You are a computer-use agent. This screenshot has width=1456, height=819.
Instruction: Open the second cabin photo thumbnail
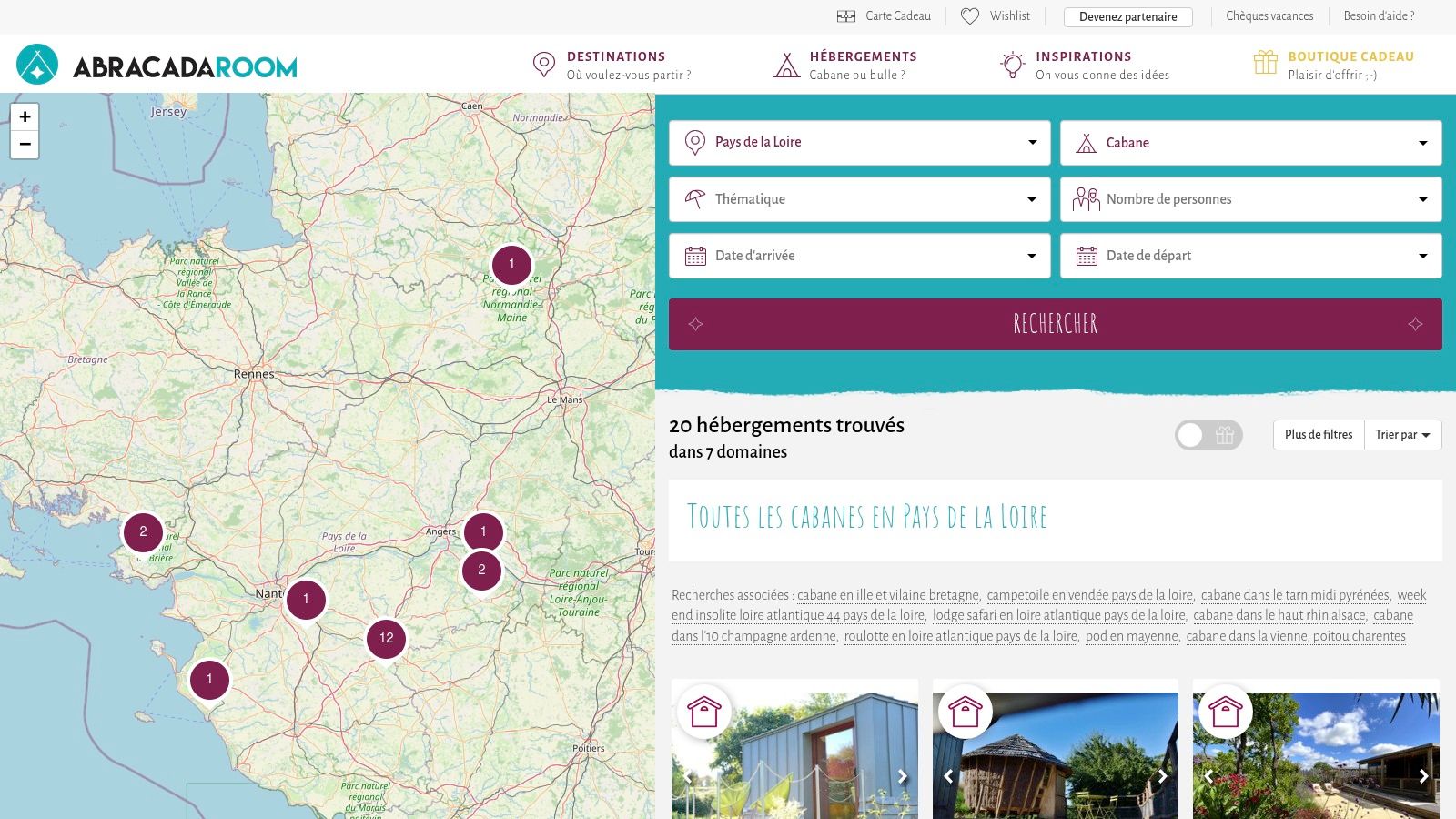click(1056, 755)
